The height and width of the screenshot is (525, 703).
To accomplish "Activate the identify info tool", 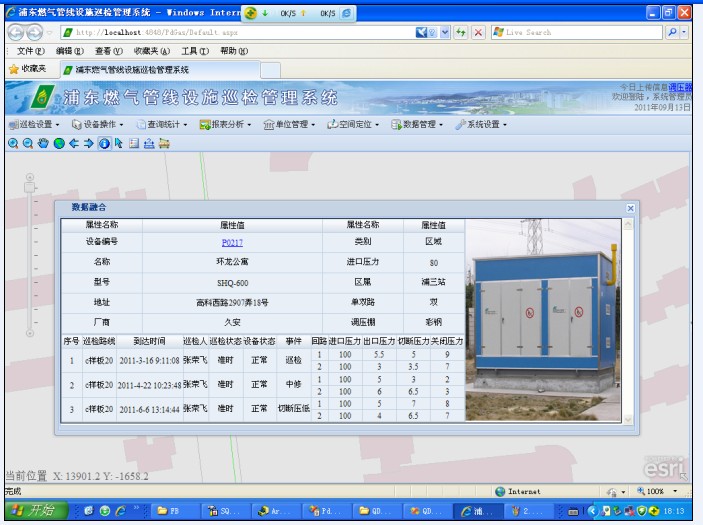I will (103, 143).
